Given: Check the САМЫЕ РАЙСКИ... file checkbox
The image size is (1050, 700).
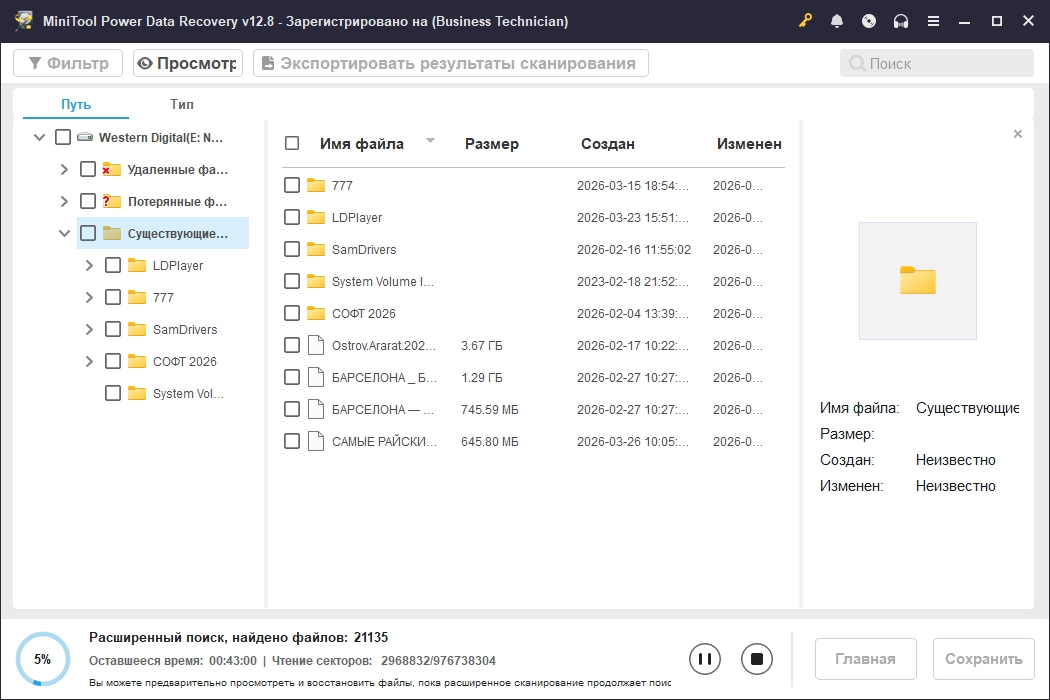Looking at the screenshot, I should [292, 441].
